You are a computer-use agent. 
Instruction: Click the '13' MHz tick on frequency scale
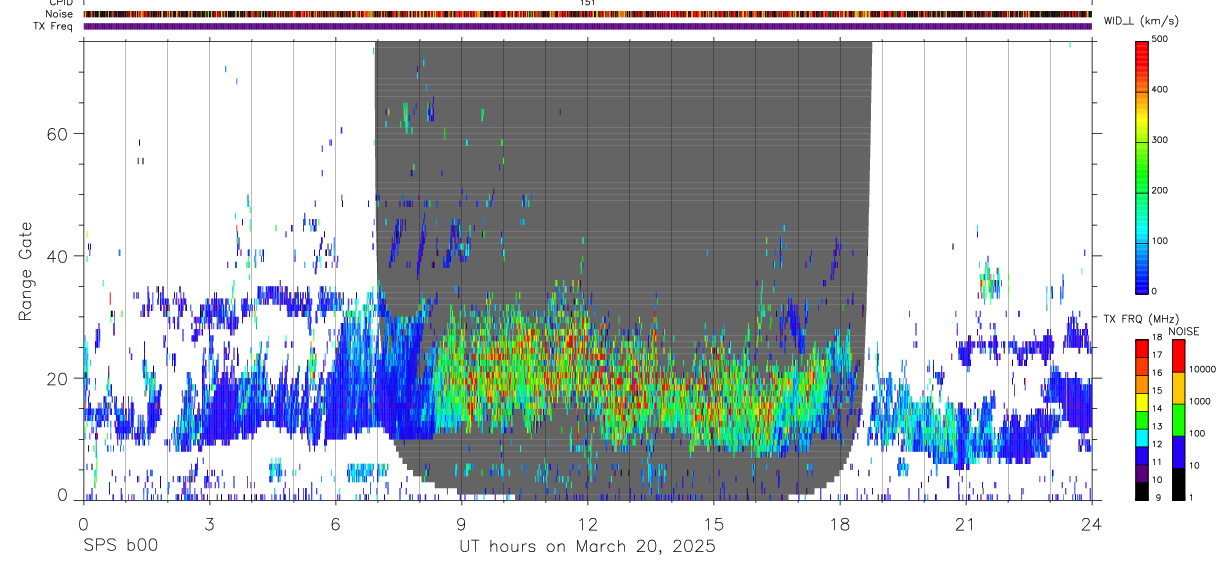click(x=1157, y=426)
